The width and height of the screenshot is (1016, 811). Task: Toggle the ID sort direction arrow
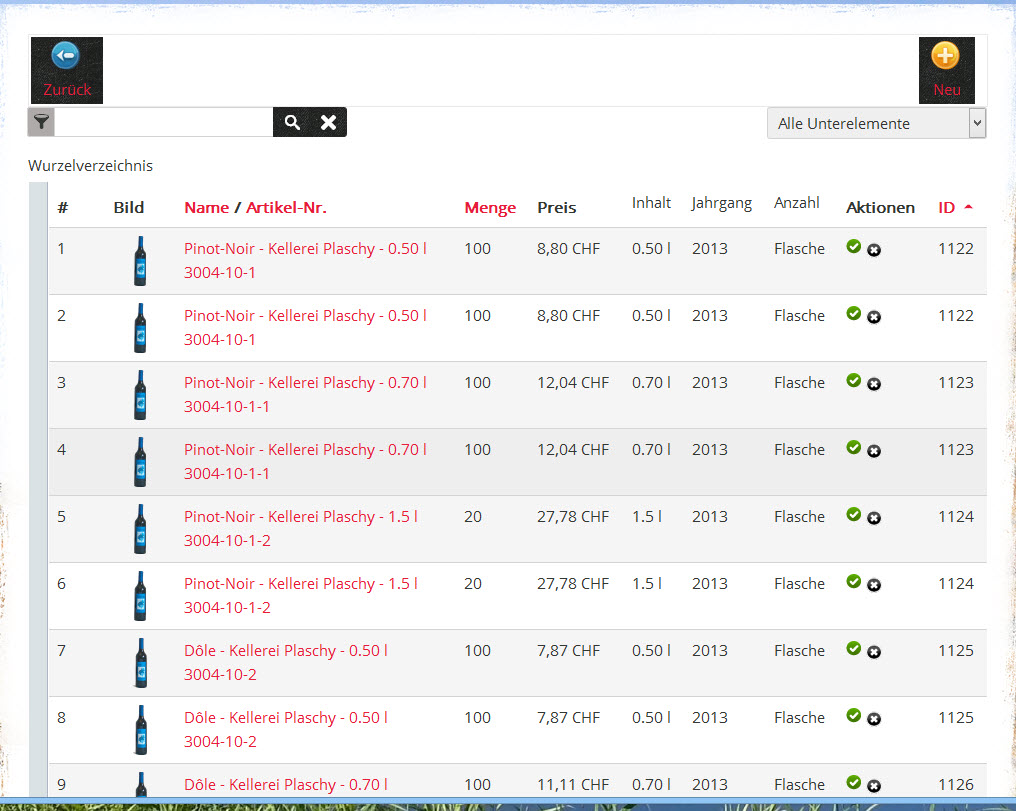(x=968, y=207)
